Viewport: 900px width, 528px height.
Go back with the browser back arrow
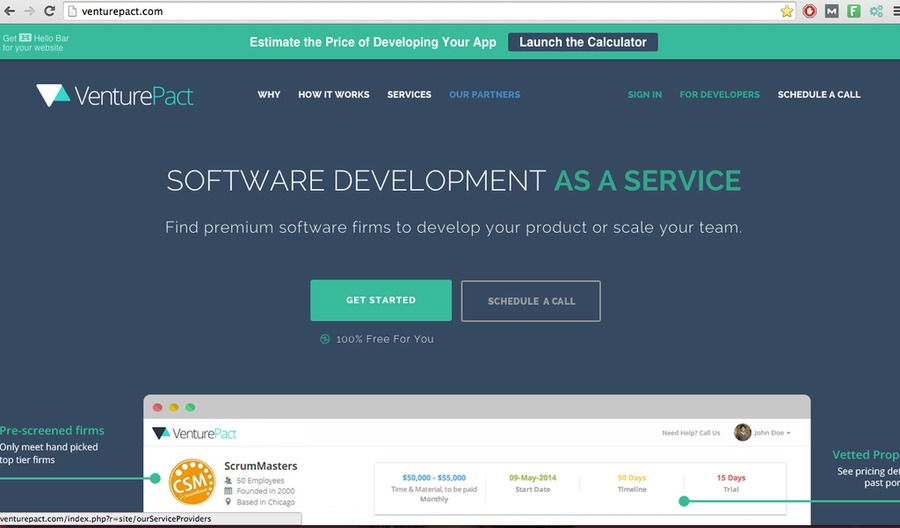point(10,11)
